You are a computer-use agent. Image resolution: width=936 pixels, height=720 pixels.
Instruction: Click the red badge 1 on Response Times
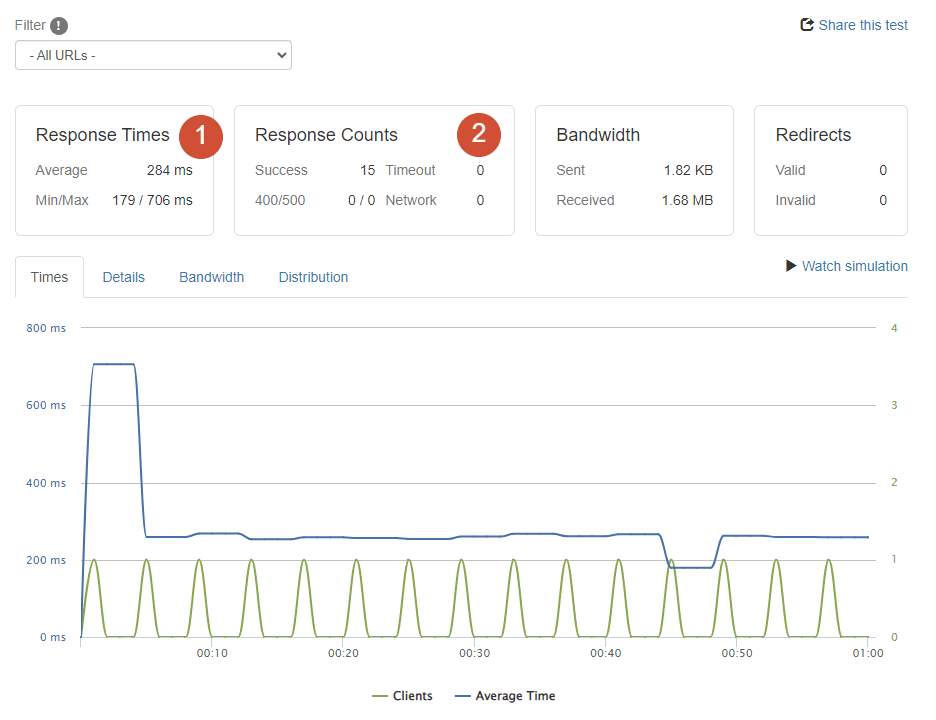[200, 137]
